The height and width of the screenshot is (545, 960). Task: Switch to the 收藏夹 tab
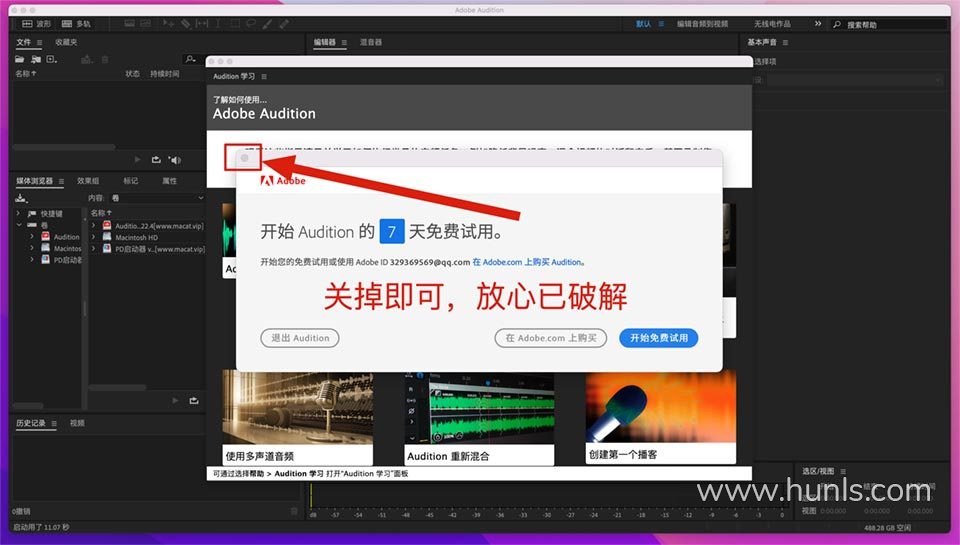(x=66, y=42)
